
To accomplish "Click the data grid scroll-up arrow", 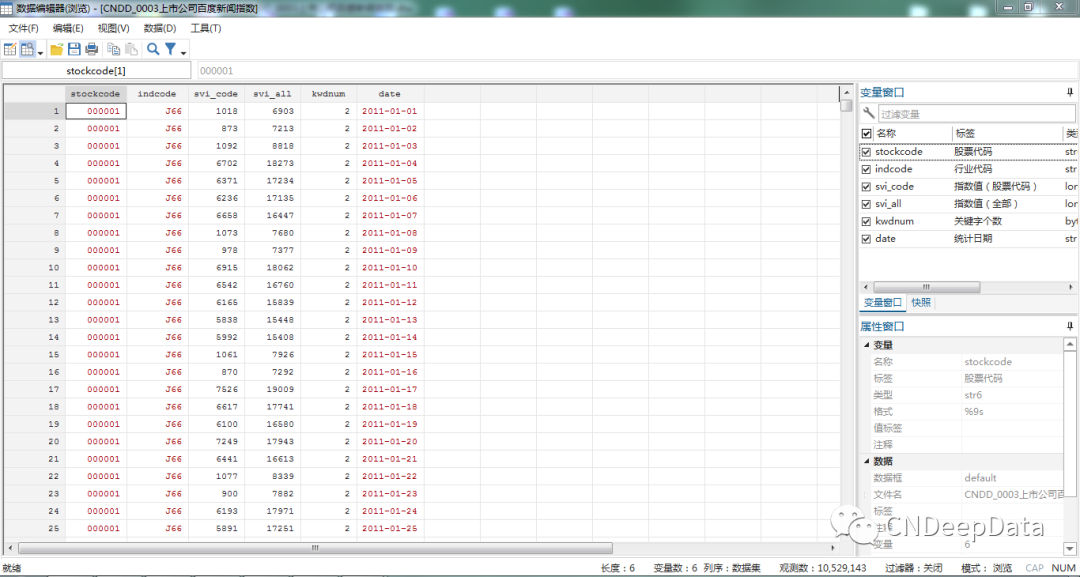I will coord(846,92).
